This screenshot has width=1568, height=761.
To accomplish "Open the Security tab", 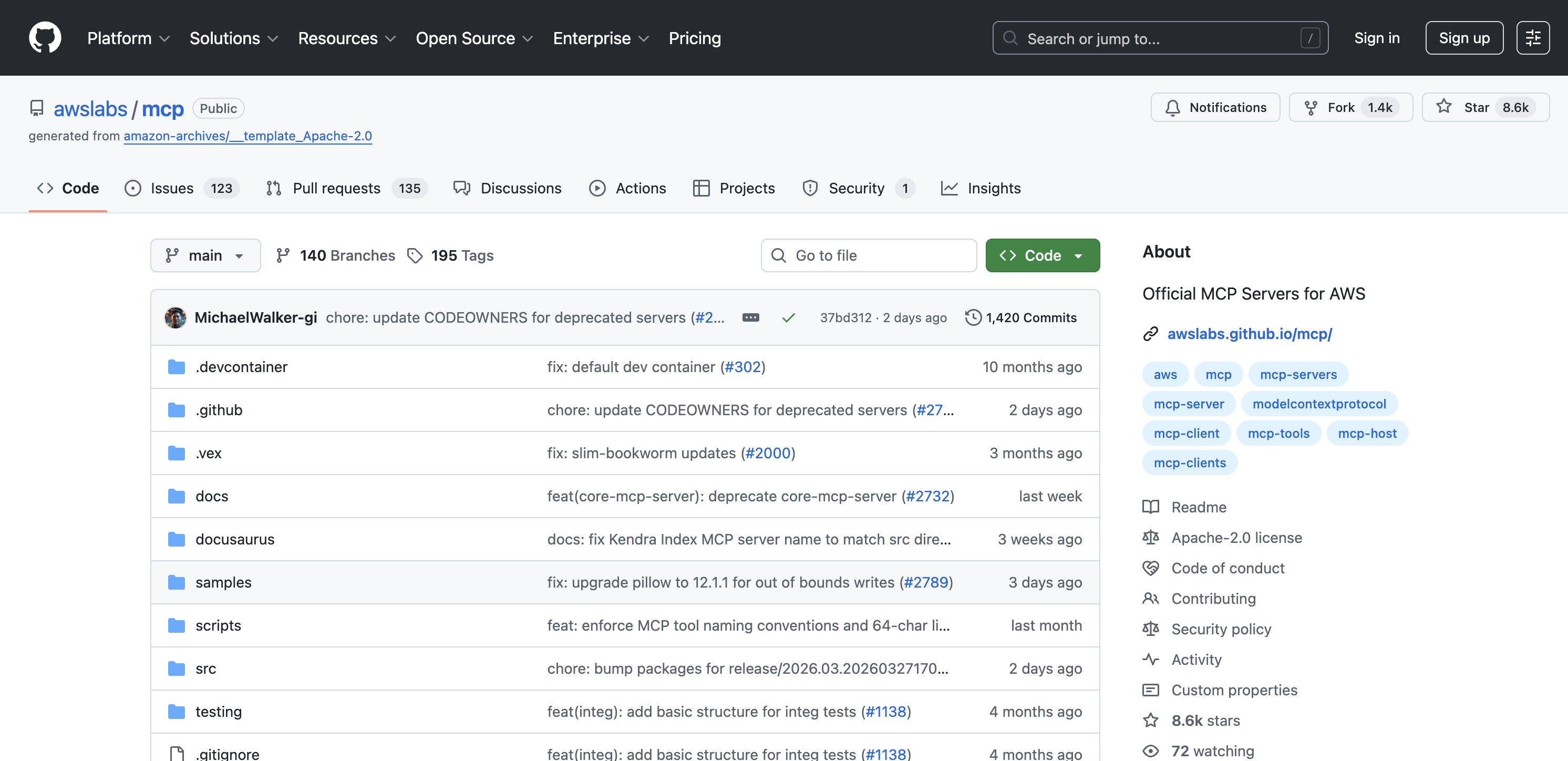I will pyautogui.click(x=858, y=188).
